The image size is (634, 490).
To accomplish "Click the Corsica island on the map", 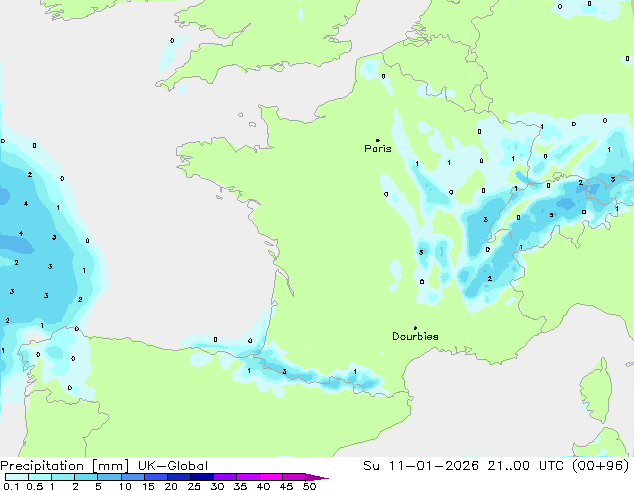I will pos(598,392).
